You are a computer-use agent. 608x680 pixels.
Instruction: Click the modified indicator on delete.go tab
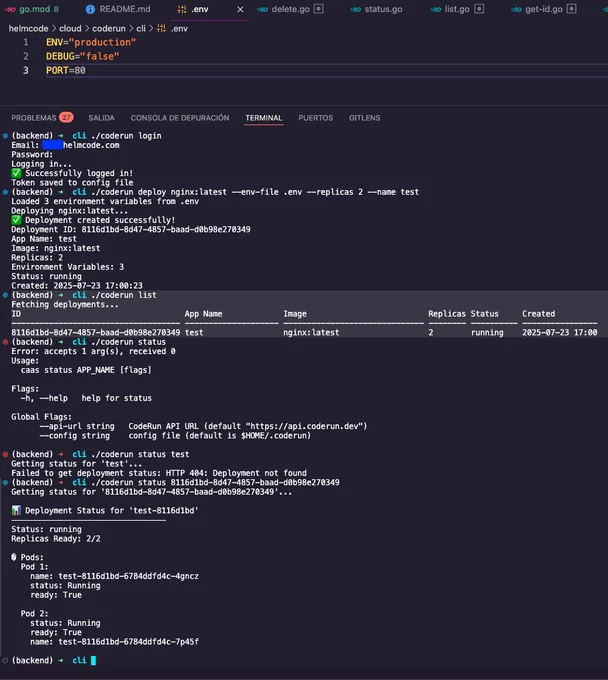pyautogui.click(x=319, y=9)
